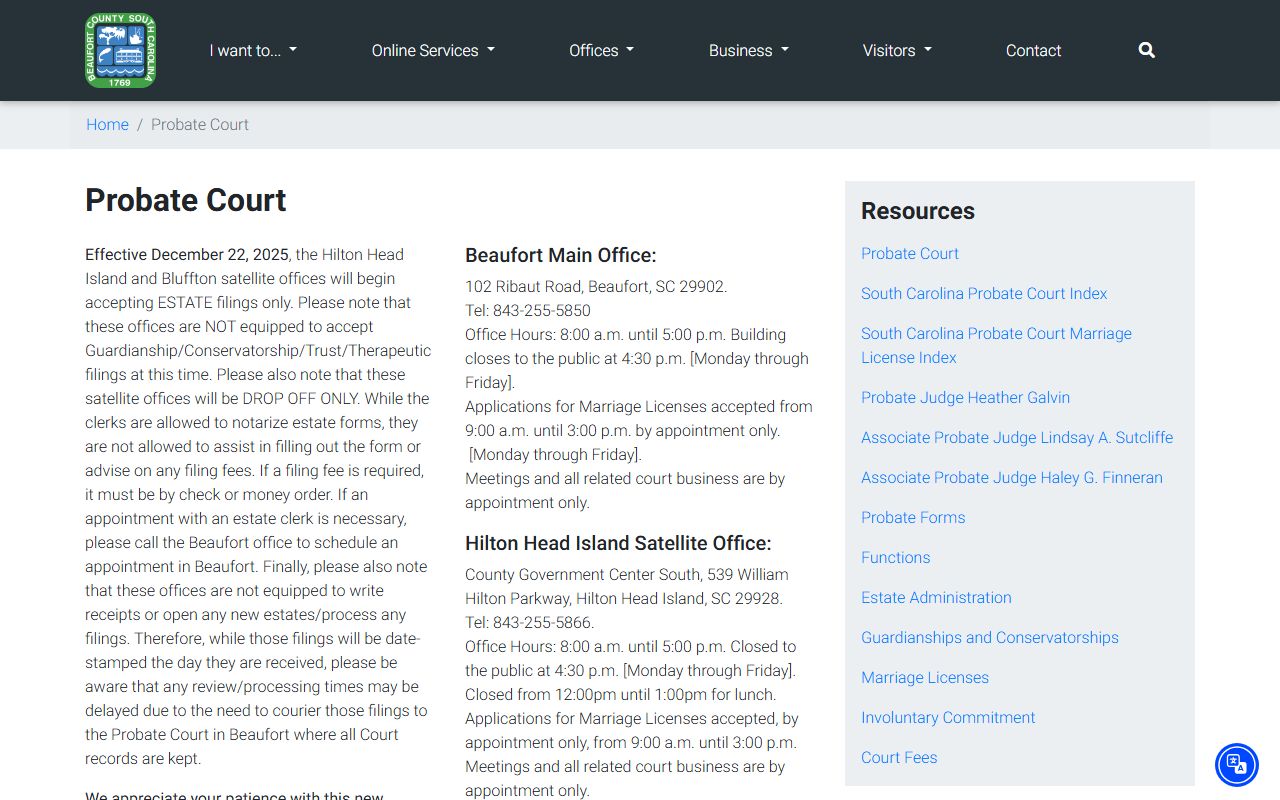Click the Home breadcrumb link
This screenshot has width=1280, height=800.
click(107, 124)
